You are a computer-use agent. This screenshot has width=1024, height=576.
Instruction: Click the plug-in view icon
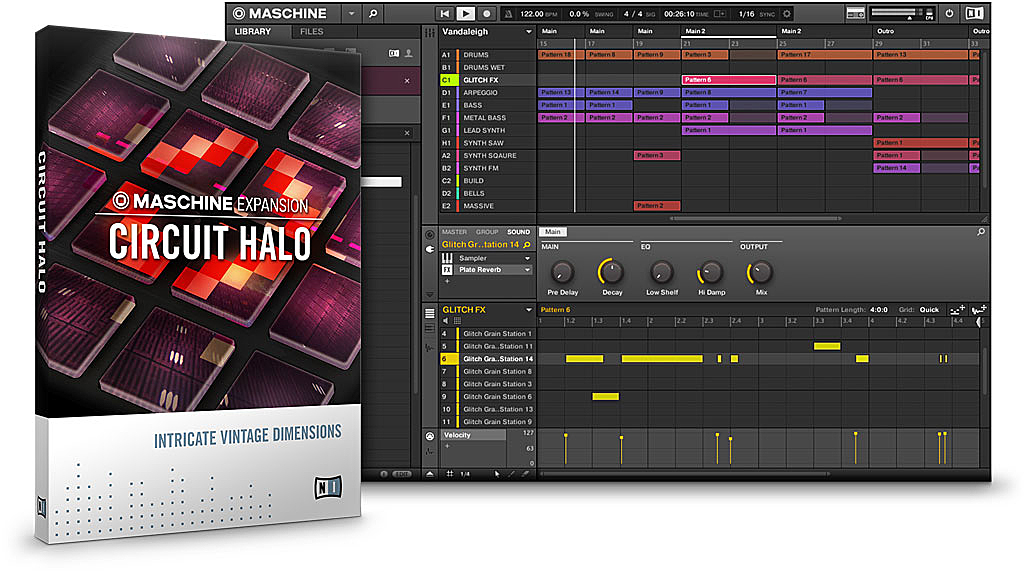(x=430, y=249)
